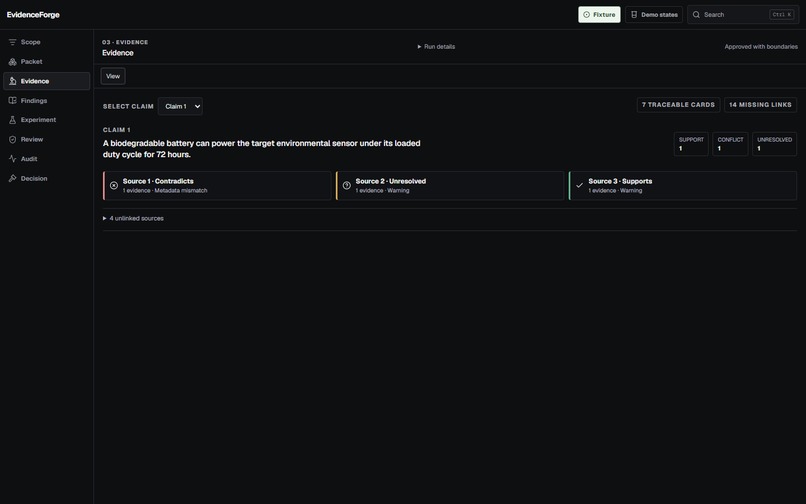Viewport: 806px width, 504px height.
Task: Click the Evidence microscope icon in sidebar
Action: pyautogui.click(x=12, y=81)
